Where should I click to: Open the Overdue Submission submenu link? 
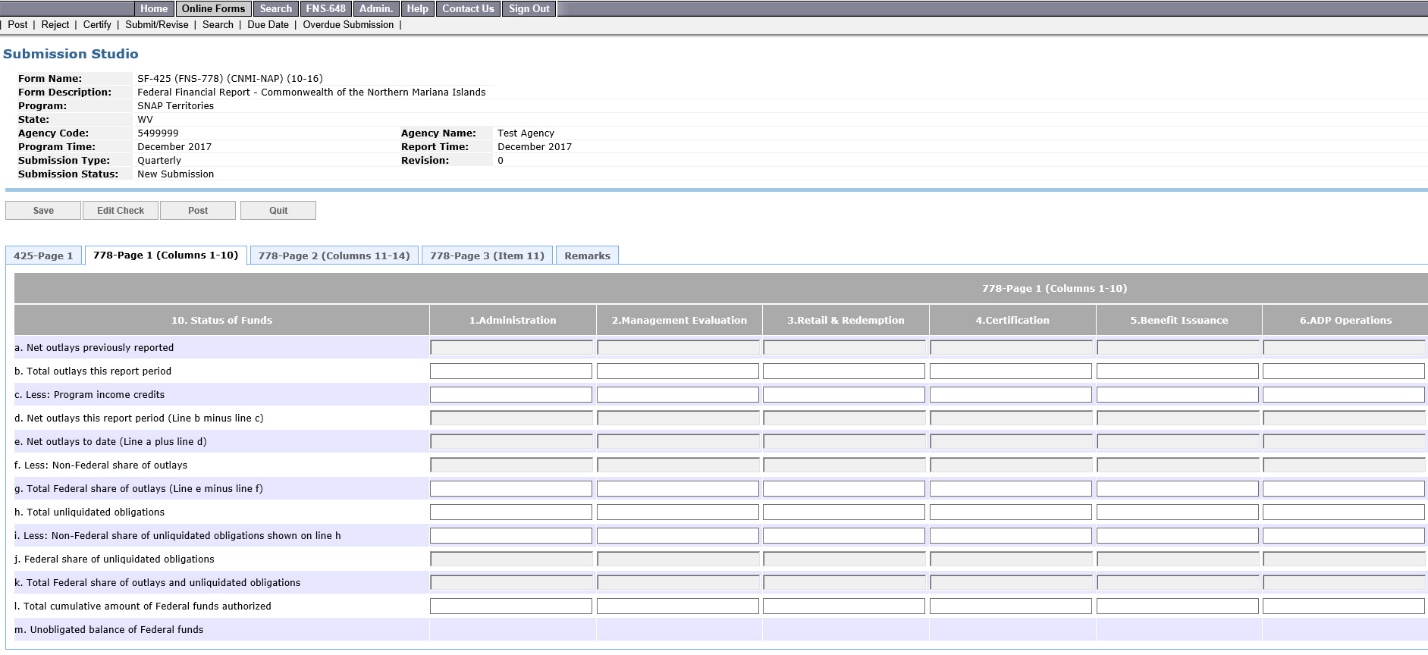[x=348, y=25]
